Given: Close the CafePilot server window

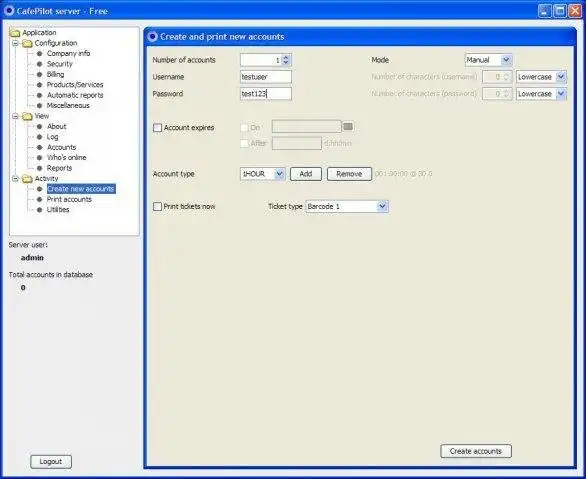Looking at the screenshot, I should [x=575, y=11].
